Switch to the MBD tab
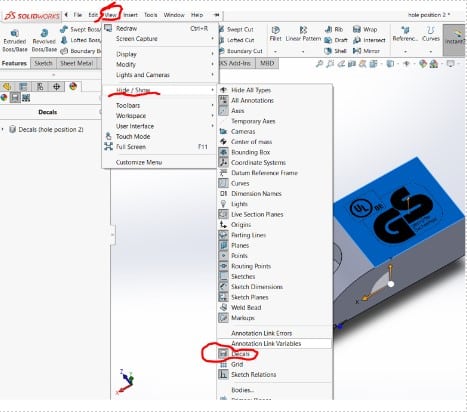 coord(267,63)
